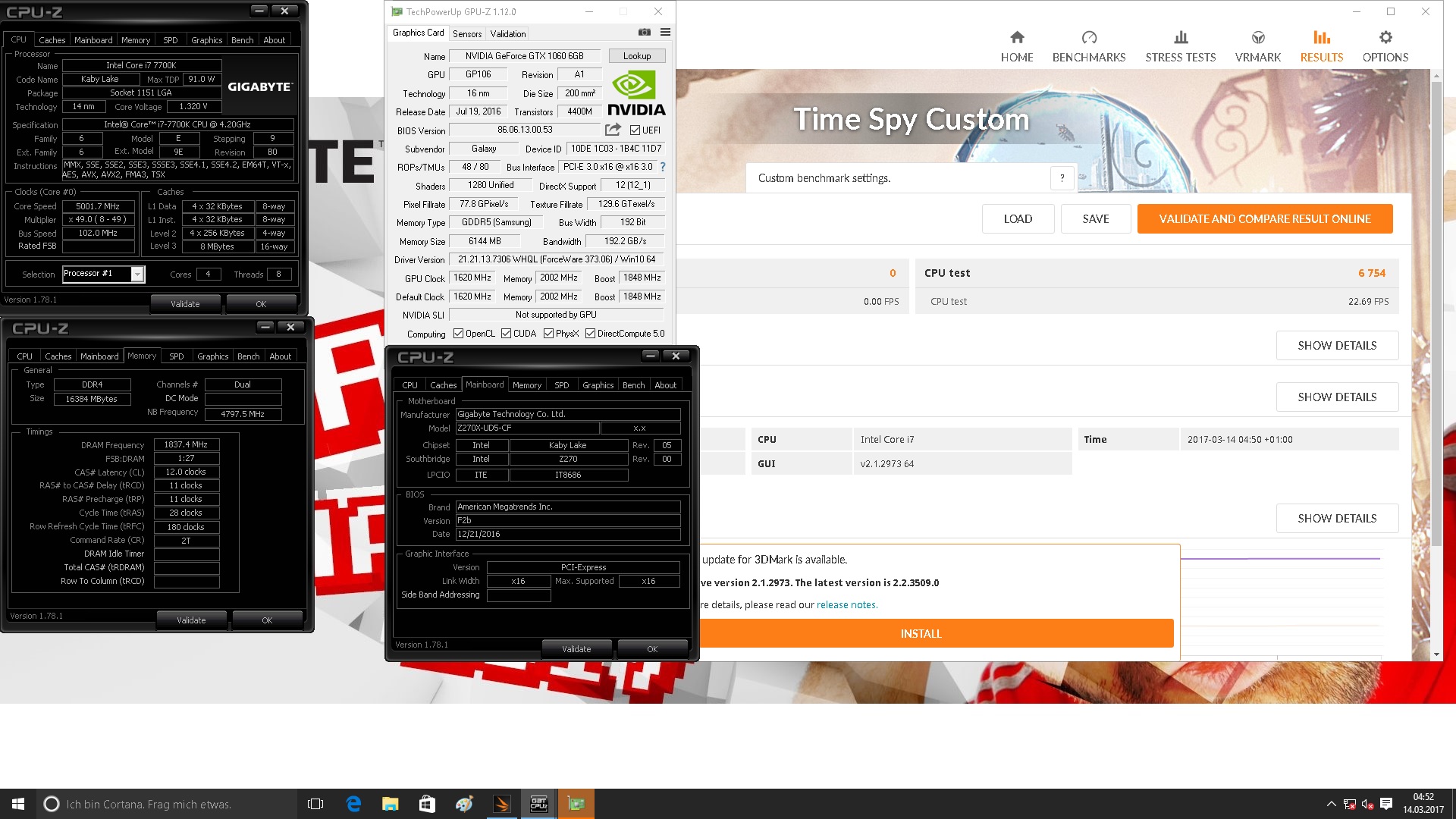
Task: Open the Caches tab in the top CPU-Z window
Action: click(52, 40)
